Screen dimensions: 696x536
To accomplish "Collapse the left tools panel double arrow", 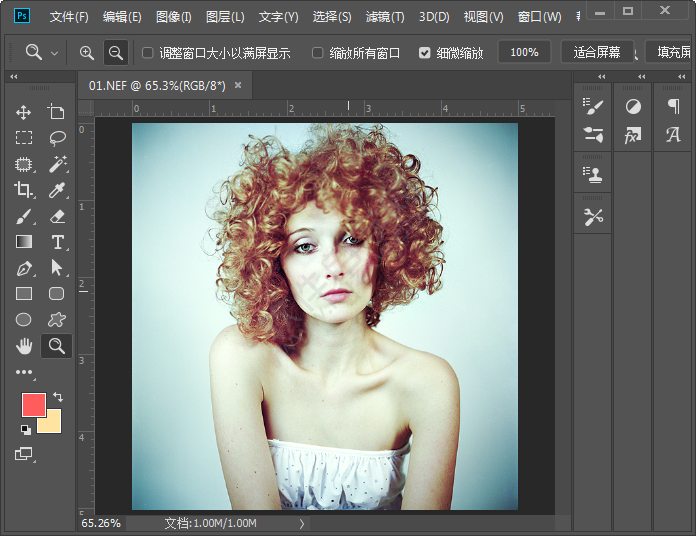I will [x=14, y=77].
